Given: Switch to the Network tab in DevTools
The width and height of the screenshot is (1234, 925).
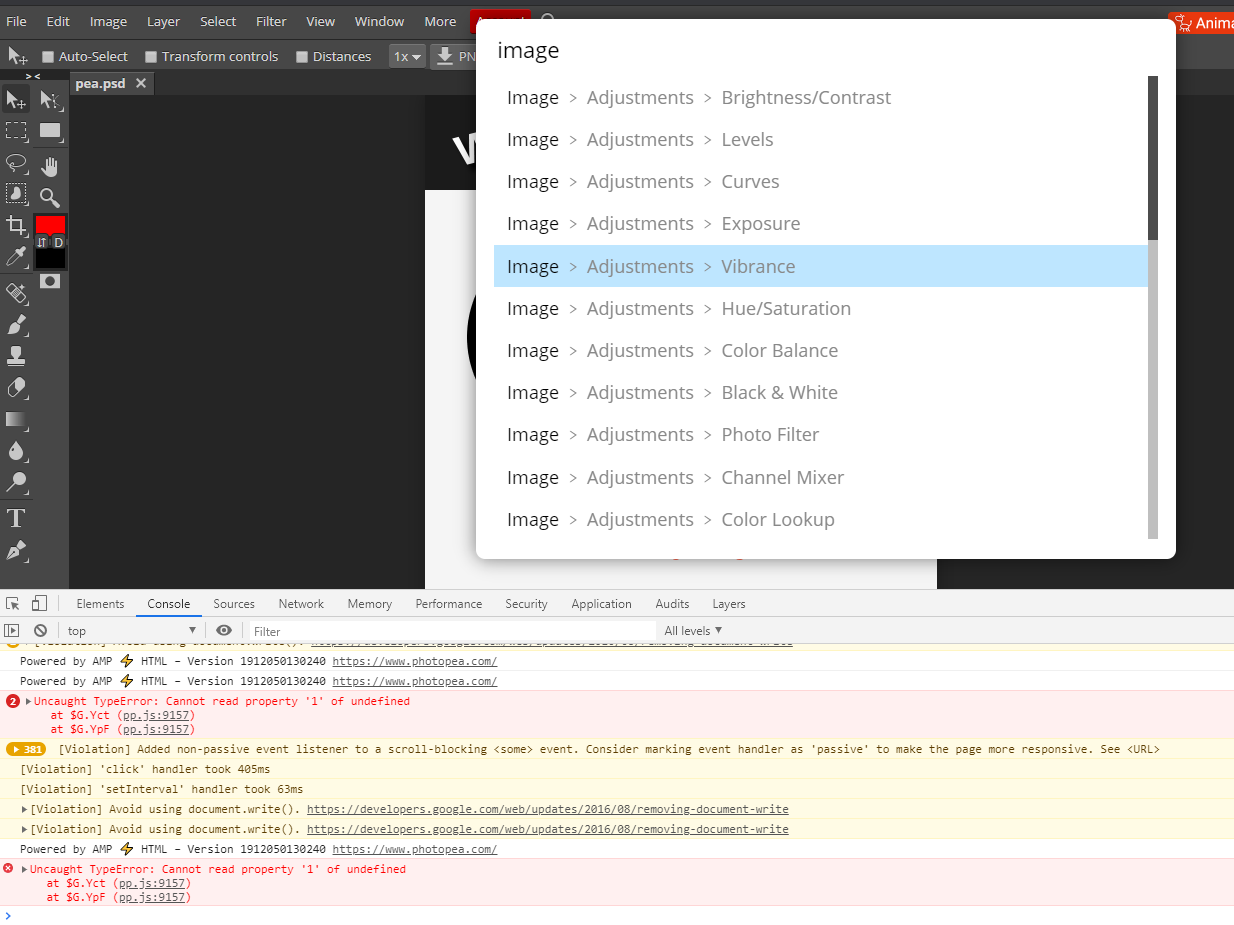Looking at the screenshot, I should [x=301, y=604].
